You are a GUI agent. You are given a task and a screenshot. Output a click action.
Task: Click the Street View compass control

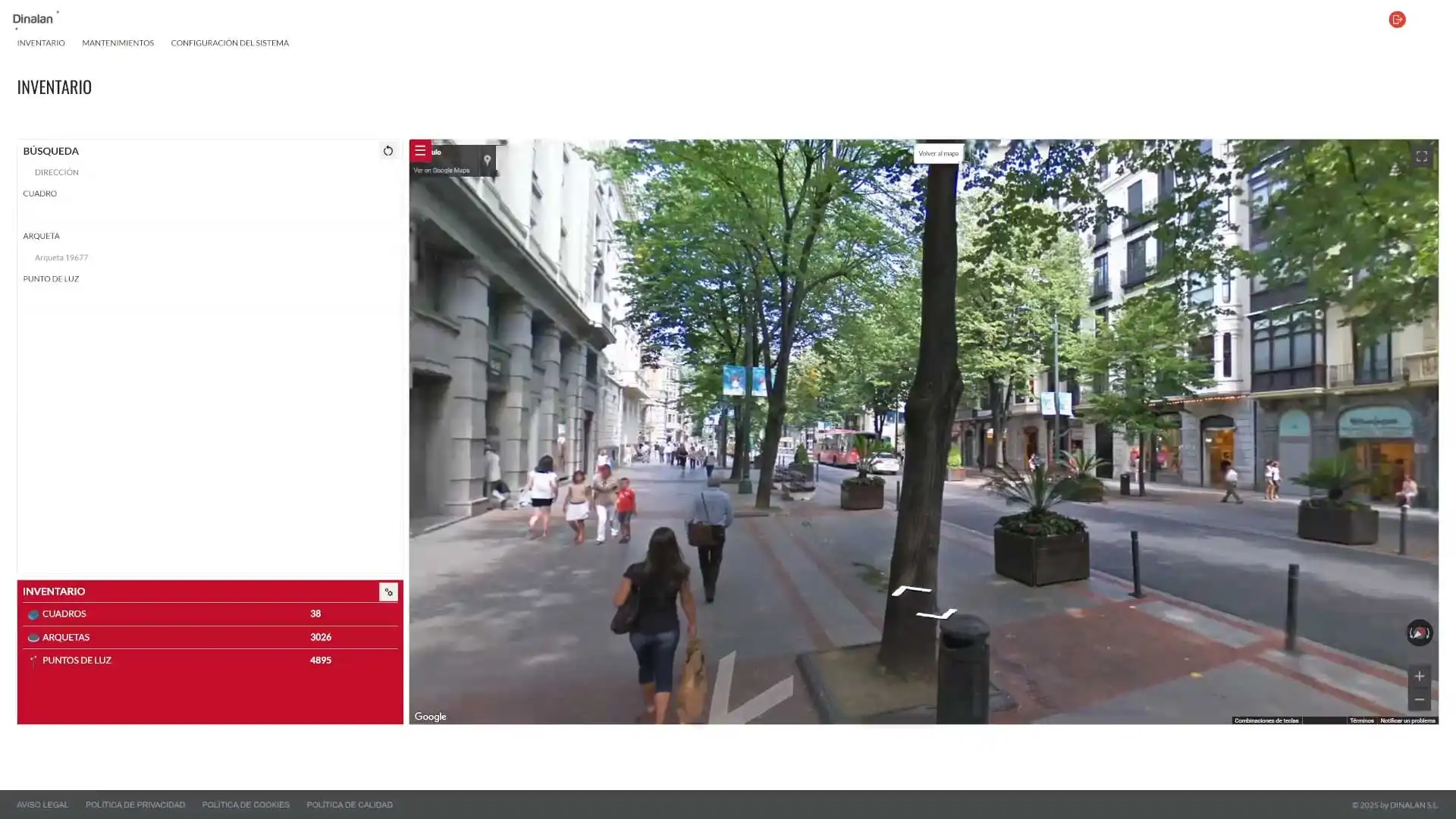click(x=1419, y=632)
